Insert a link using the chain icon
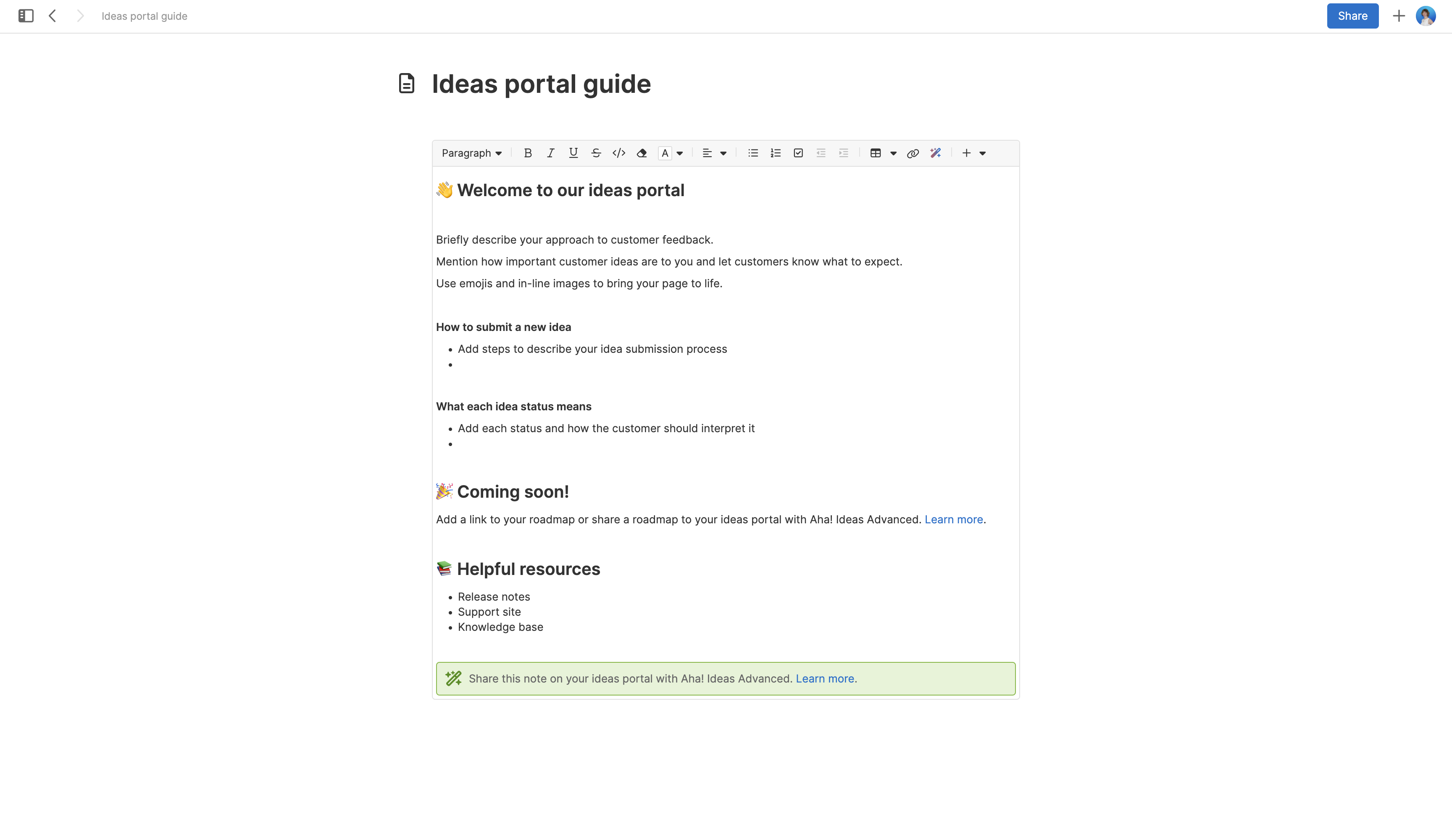 coord(913,153)
